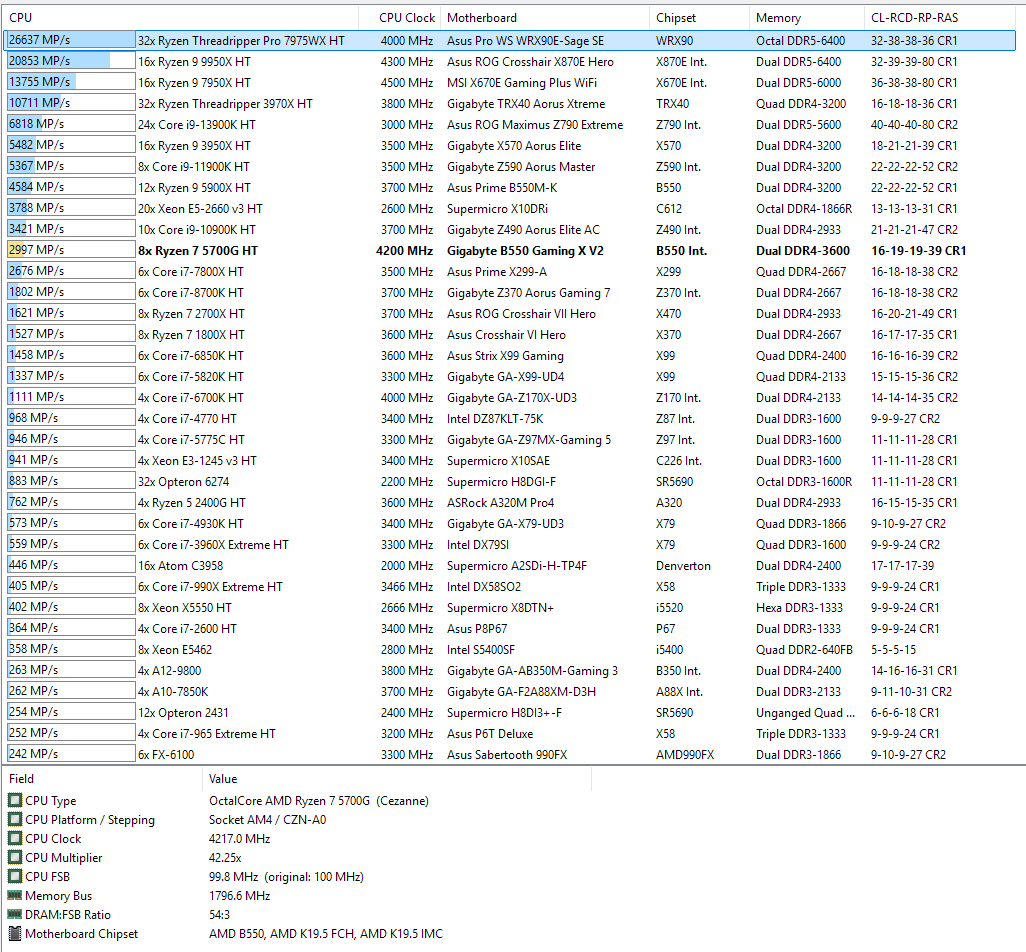The image size is (1026, 952).
Task: Select row 6x FX-6100
Action: coord(509,754)
